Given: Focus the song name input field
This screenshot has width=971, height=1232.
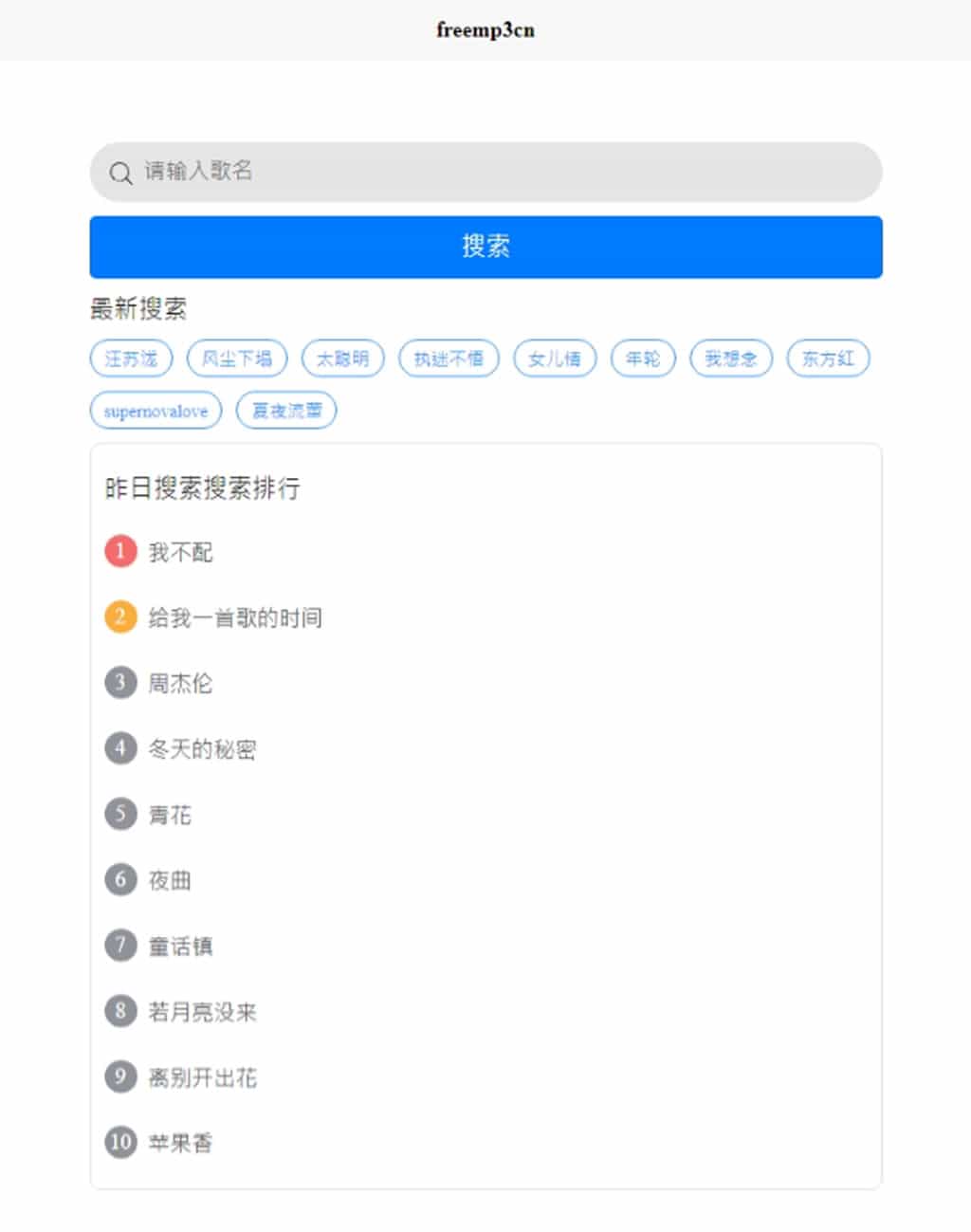Looking at the screenshot, I should 503,172.
